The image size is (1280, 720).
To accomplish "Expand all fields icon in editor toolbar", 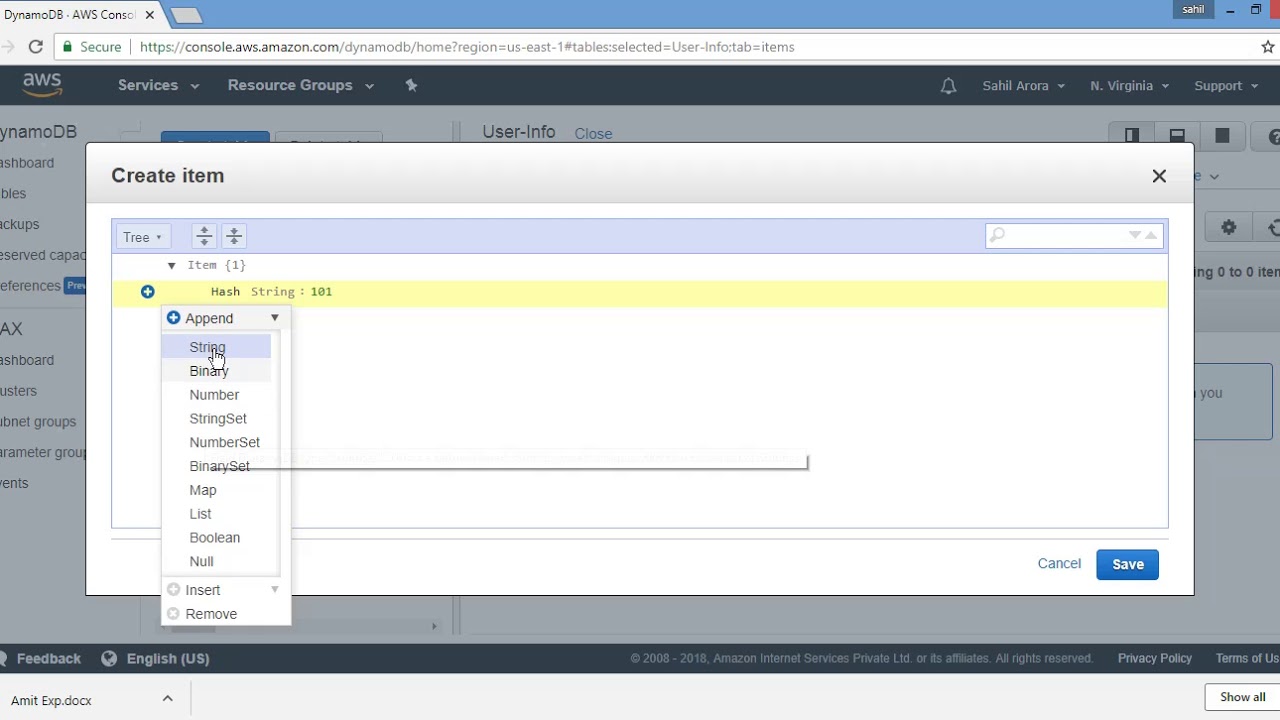I will (204, 236).
